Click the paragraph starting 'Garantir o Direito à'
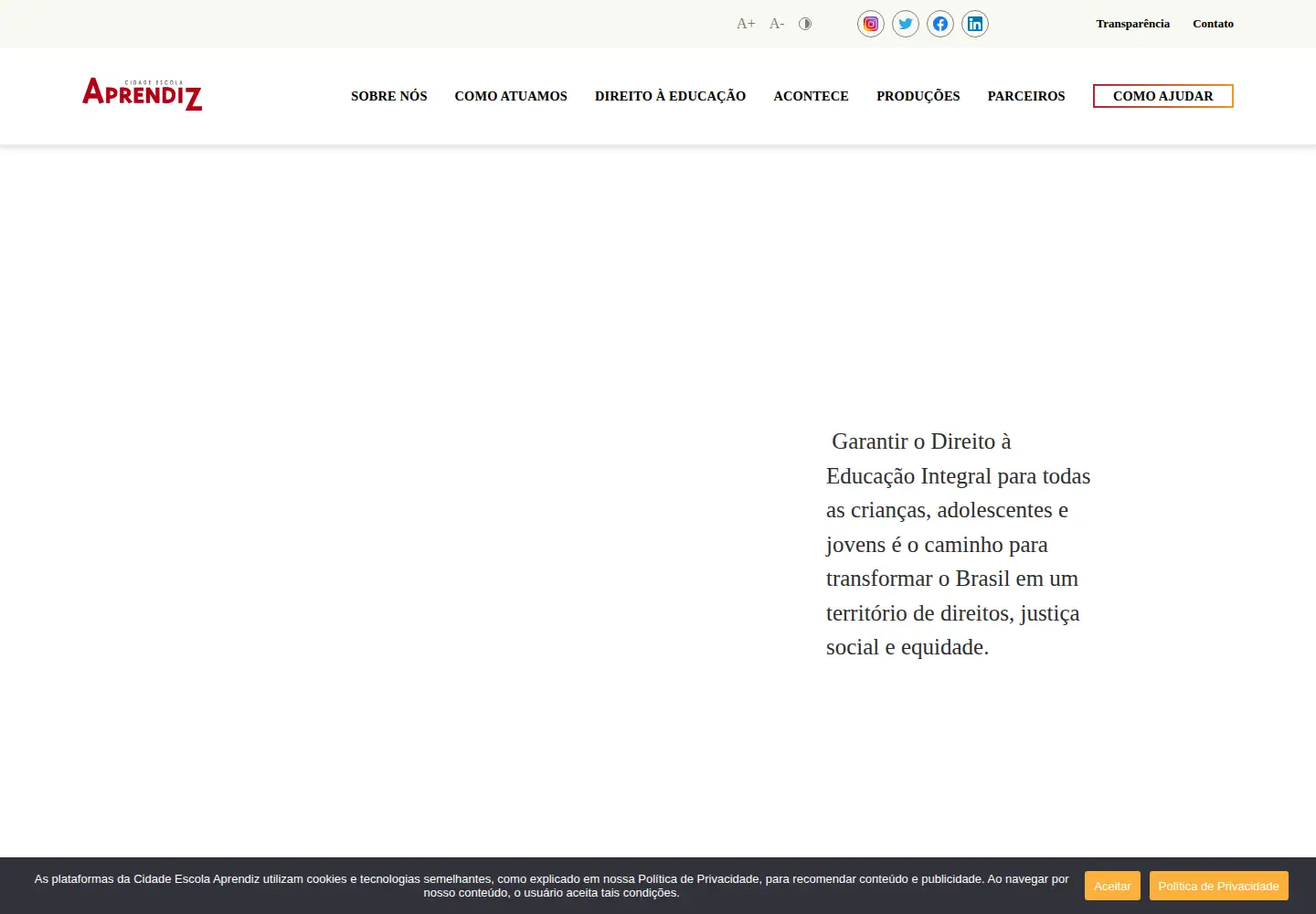 959,544
